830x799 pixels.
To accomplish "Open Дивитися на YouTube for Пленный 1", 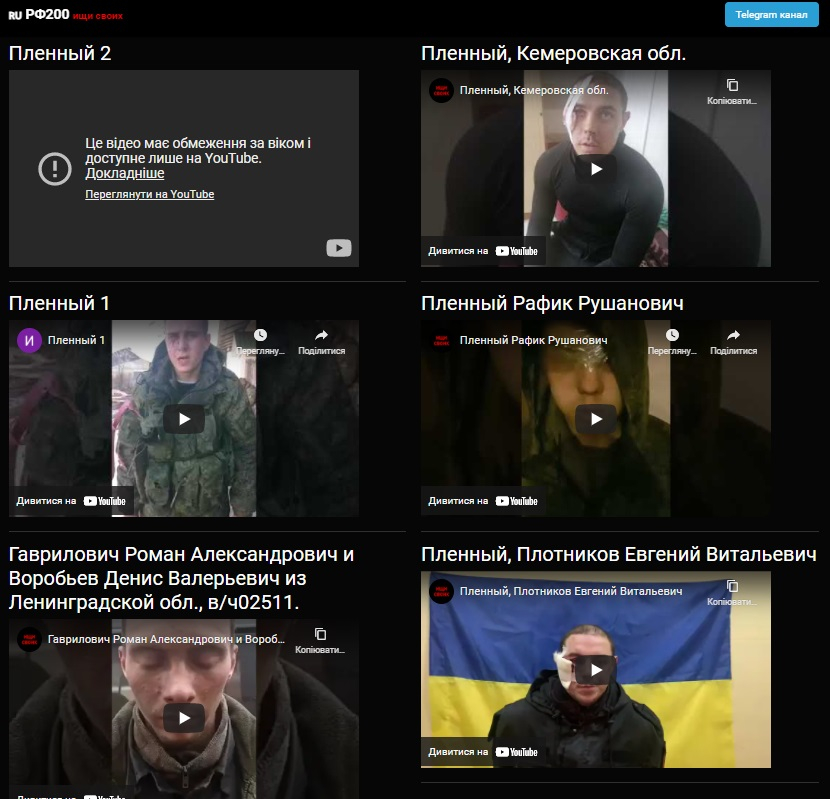I will 72,501.
